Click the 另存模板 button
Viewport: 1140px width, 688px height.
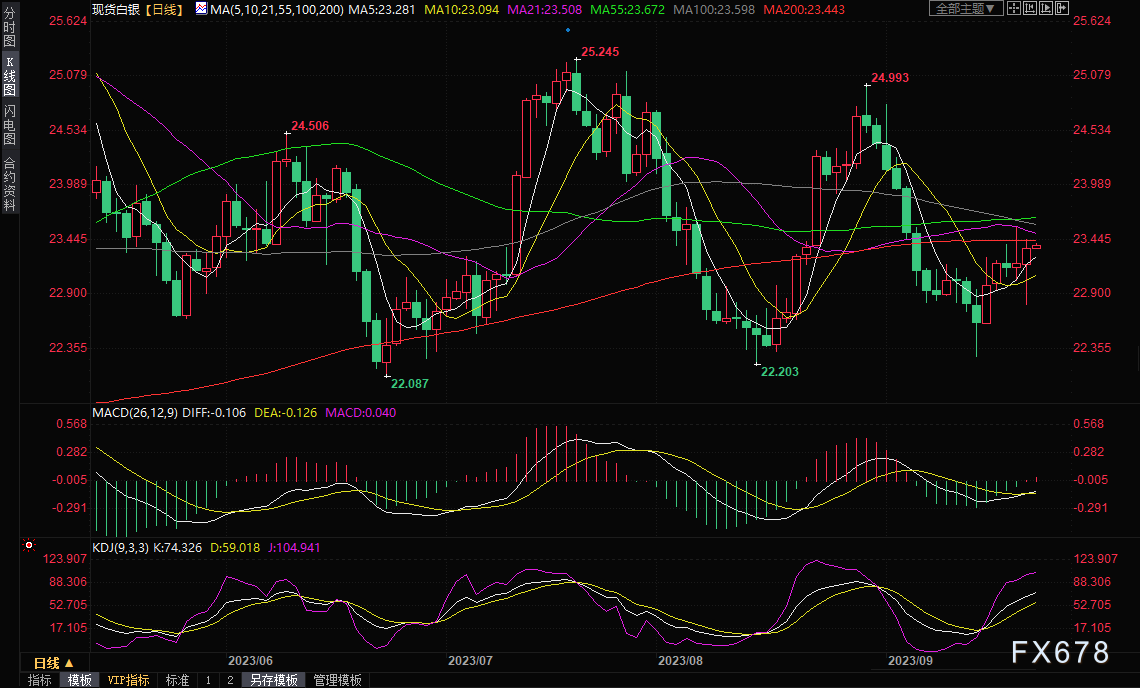coord(273,680)
